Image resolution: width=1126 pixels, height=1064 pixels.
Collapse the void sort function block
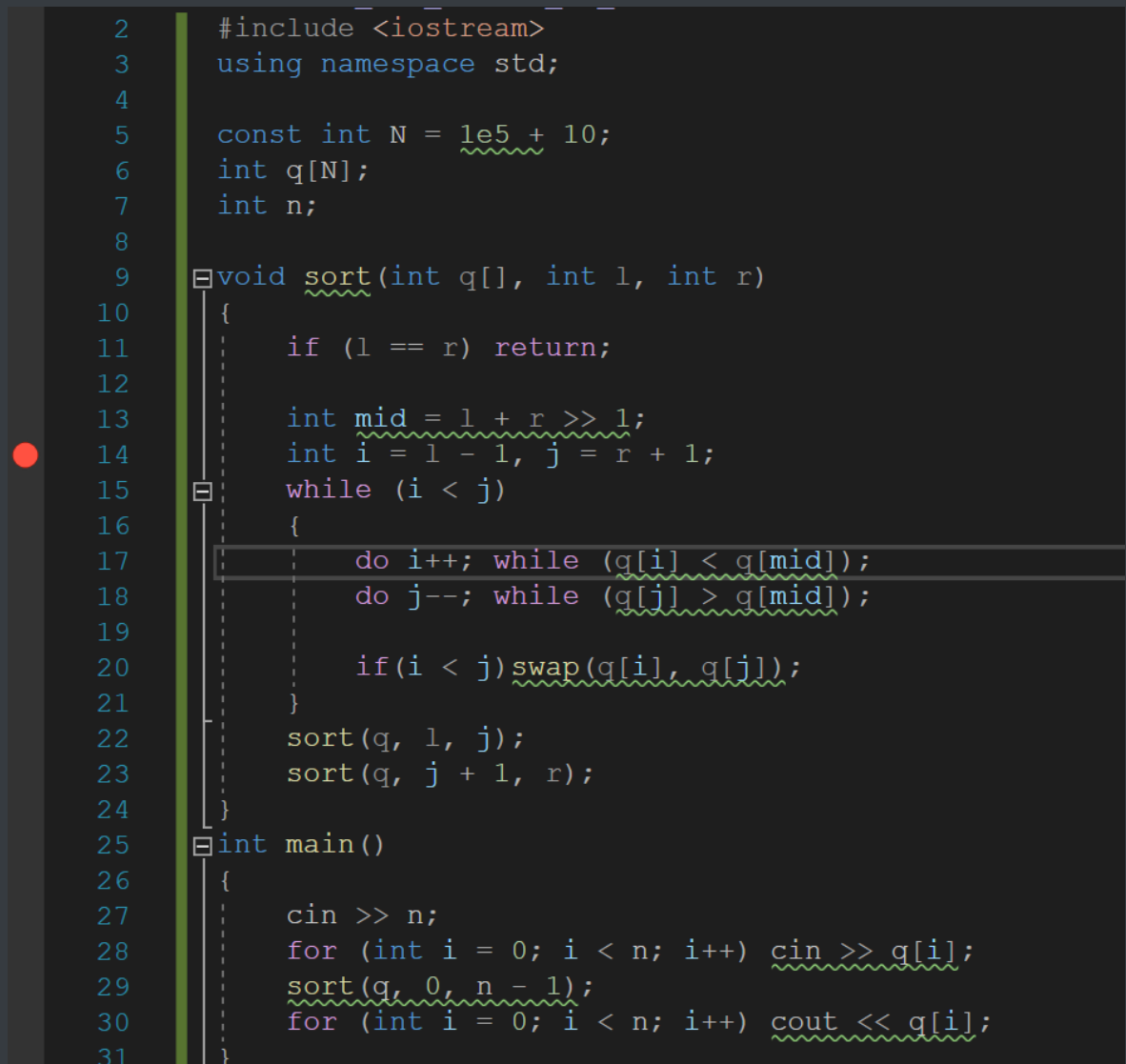(203, 278)
